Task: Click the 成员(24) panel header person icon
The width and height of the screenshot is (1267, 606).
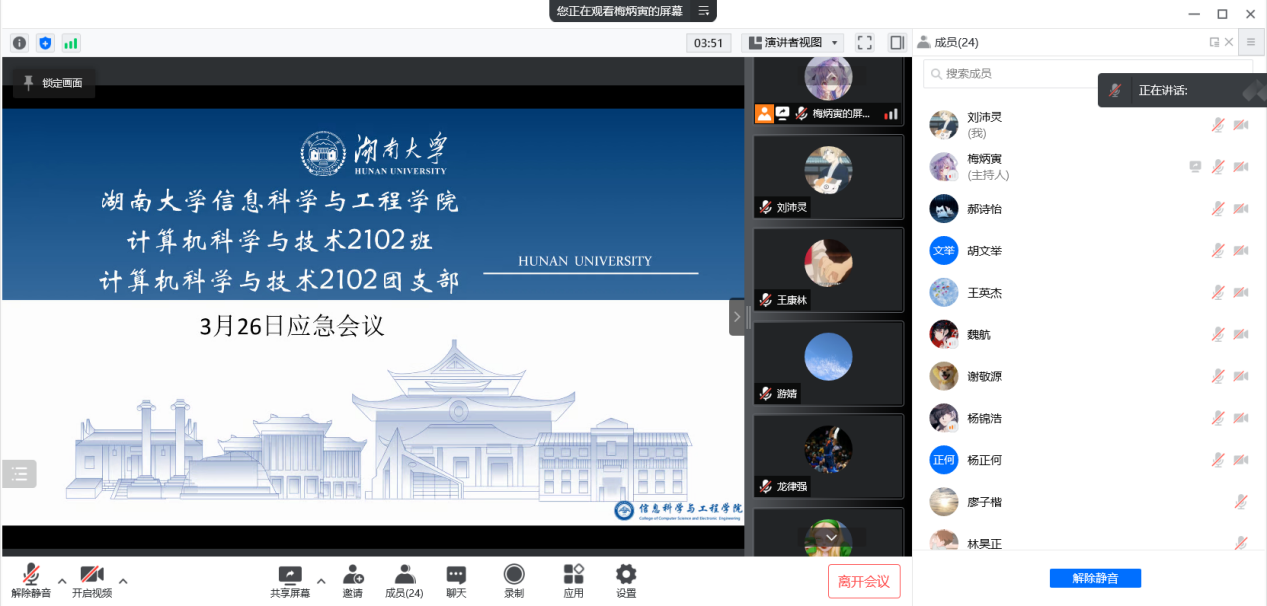Action: (923, 42)
